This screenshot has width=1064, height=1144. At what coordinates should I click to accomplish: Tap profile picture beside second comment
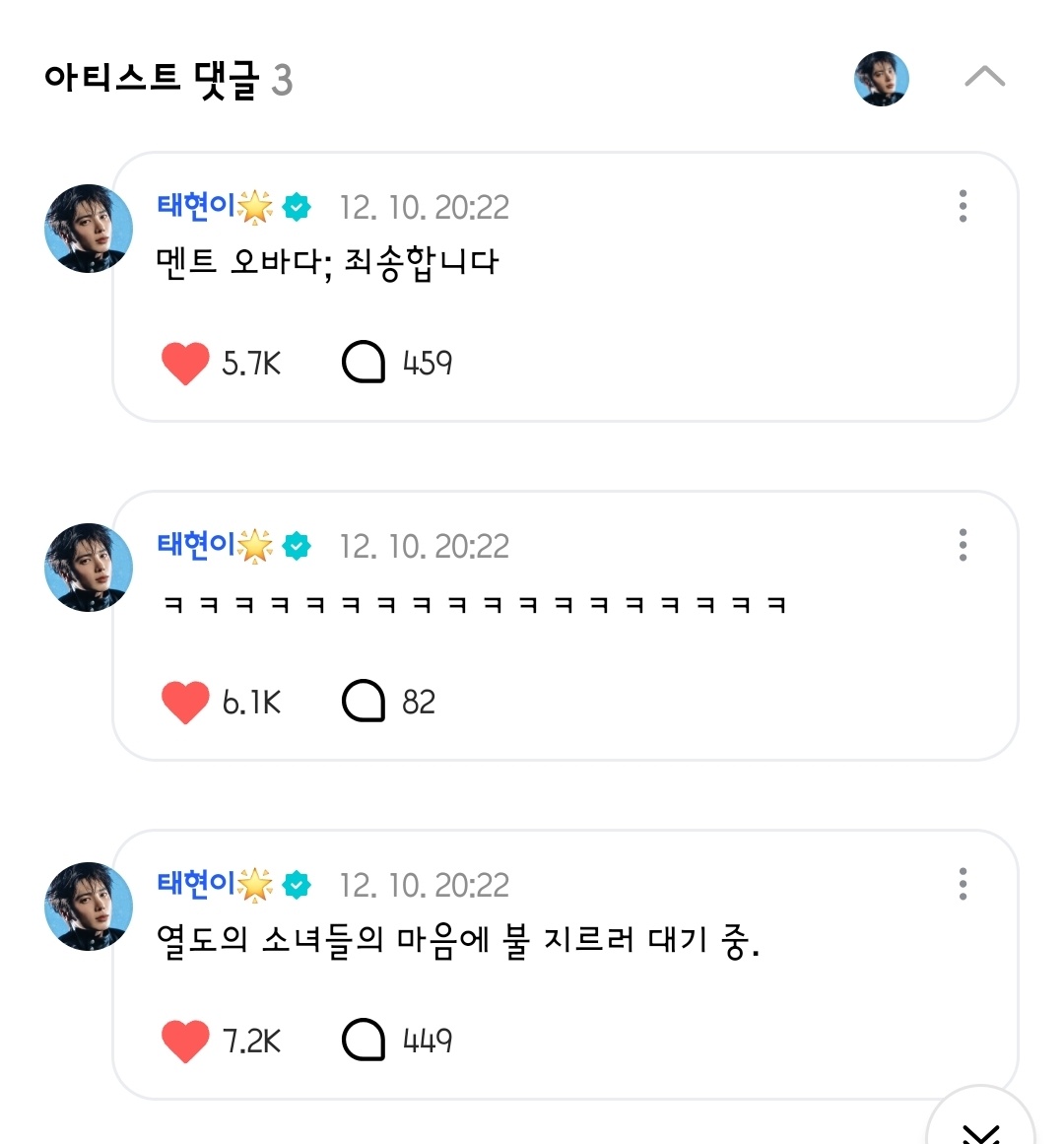click(89, 568)
